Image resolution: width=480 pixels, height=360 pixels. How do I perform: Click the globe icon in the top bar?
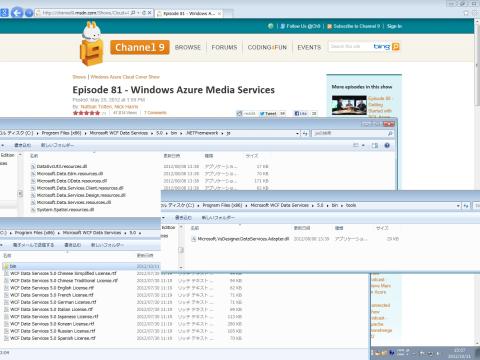[x=270, y=26]
